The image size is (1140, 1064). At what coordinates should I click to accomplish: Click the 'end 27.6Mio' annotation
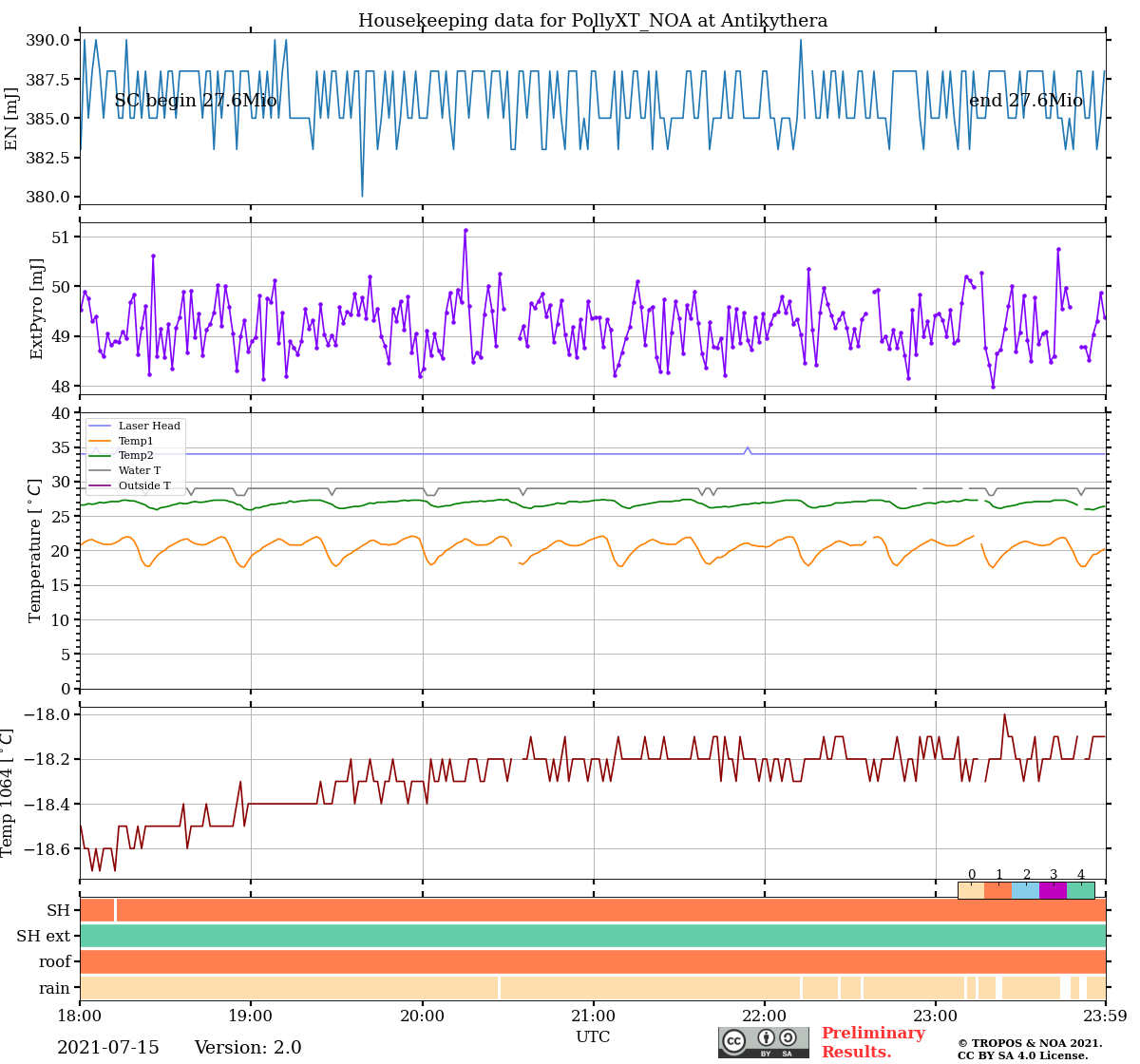pos(1026,101)
